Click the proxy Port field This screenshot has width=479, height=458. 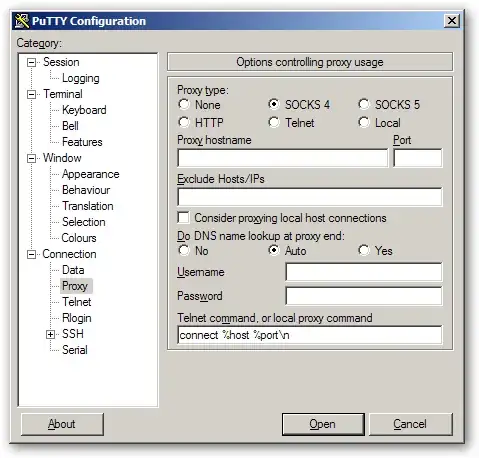(x=418, y=158)
